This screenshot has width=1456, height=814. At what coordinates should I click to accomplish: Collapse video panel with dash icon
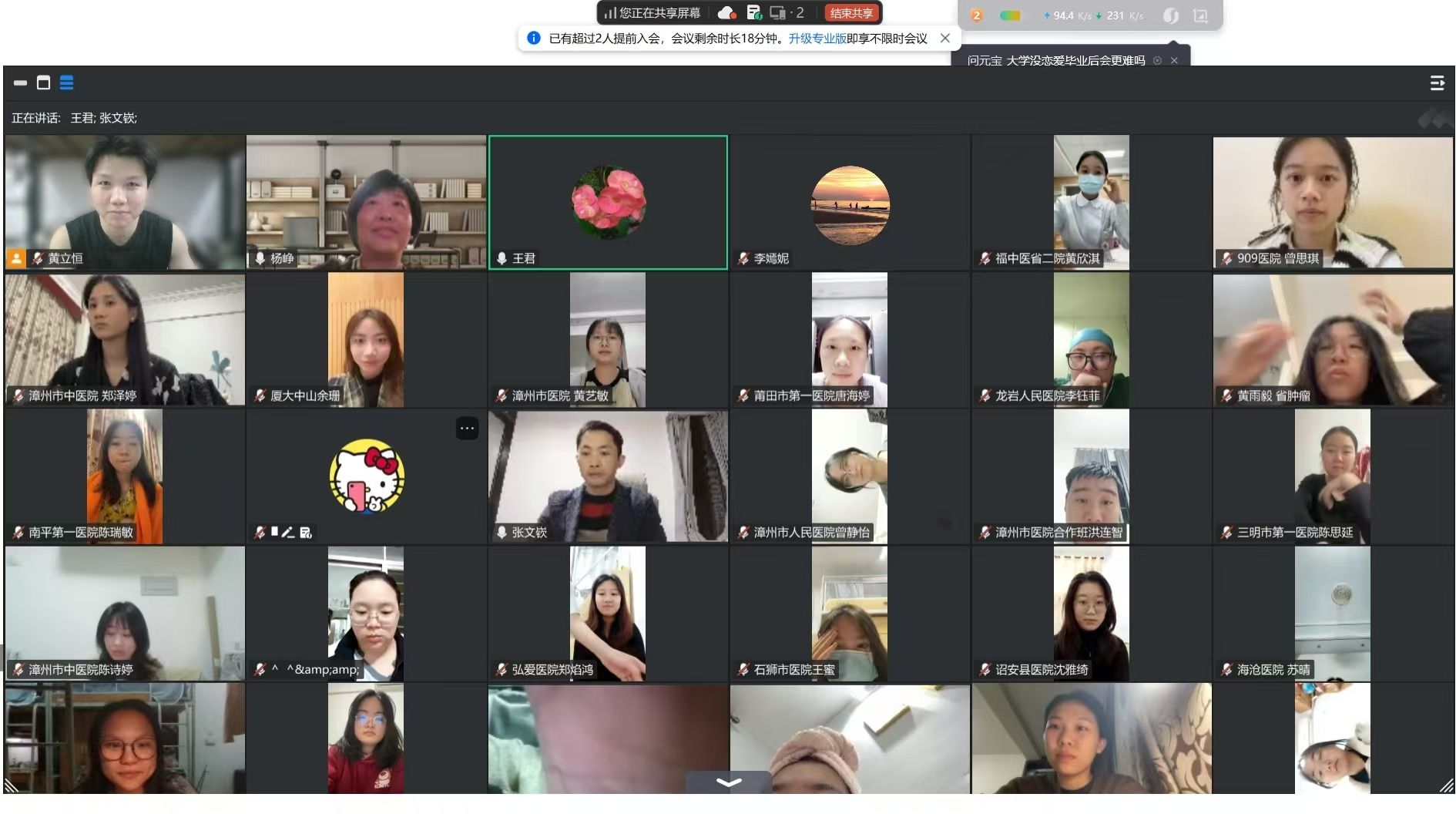point(20,82)
